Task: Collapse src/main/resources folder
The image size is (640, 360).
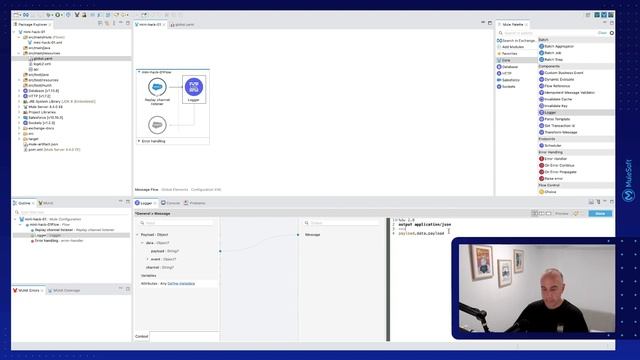Action: [19, 53]
